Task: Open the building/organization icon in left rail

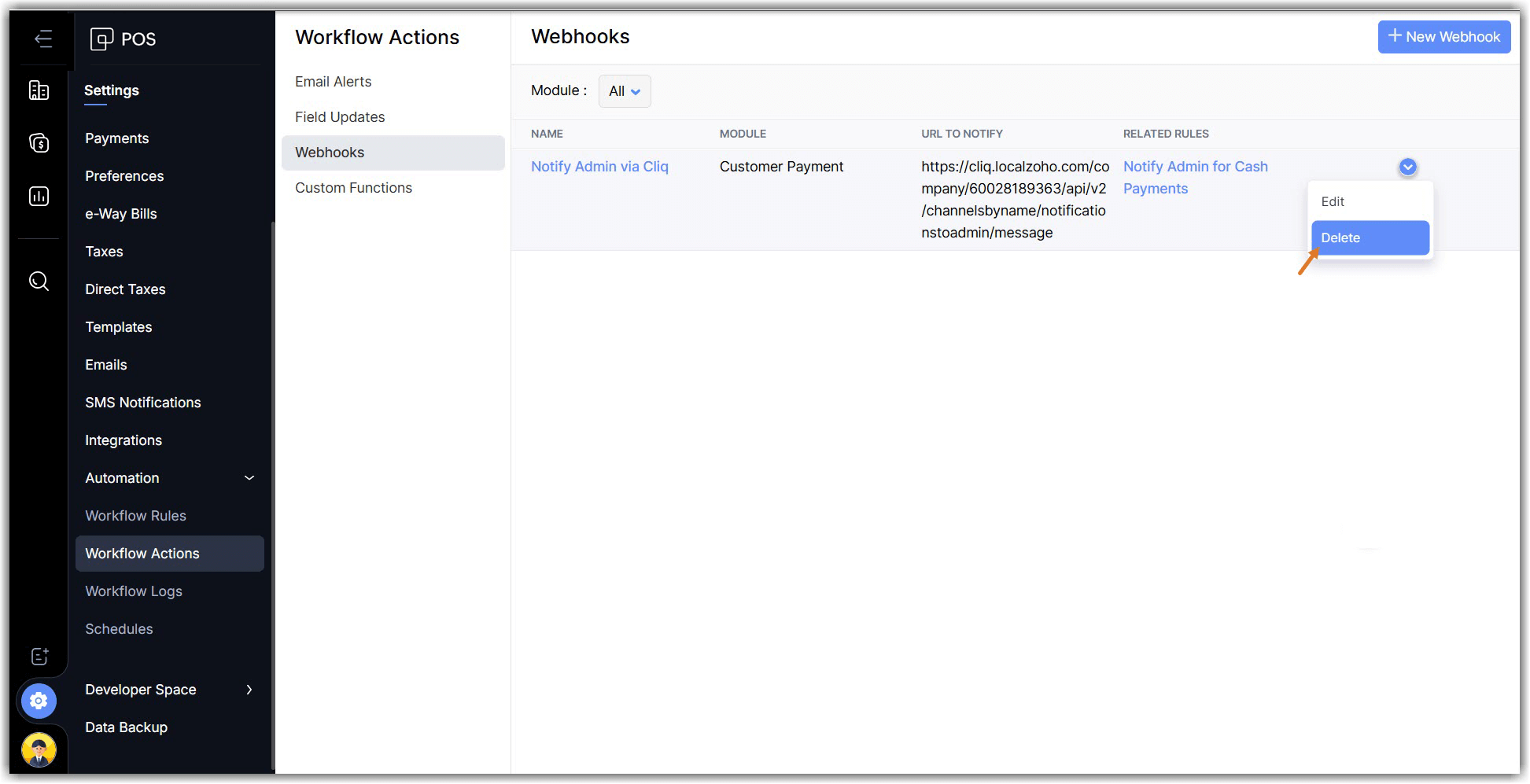Action: pyautogui.click(x=39, y=90)
